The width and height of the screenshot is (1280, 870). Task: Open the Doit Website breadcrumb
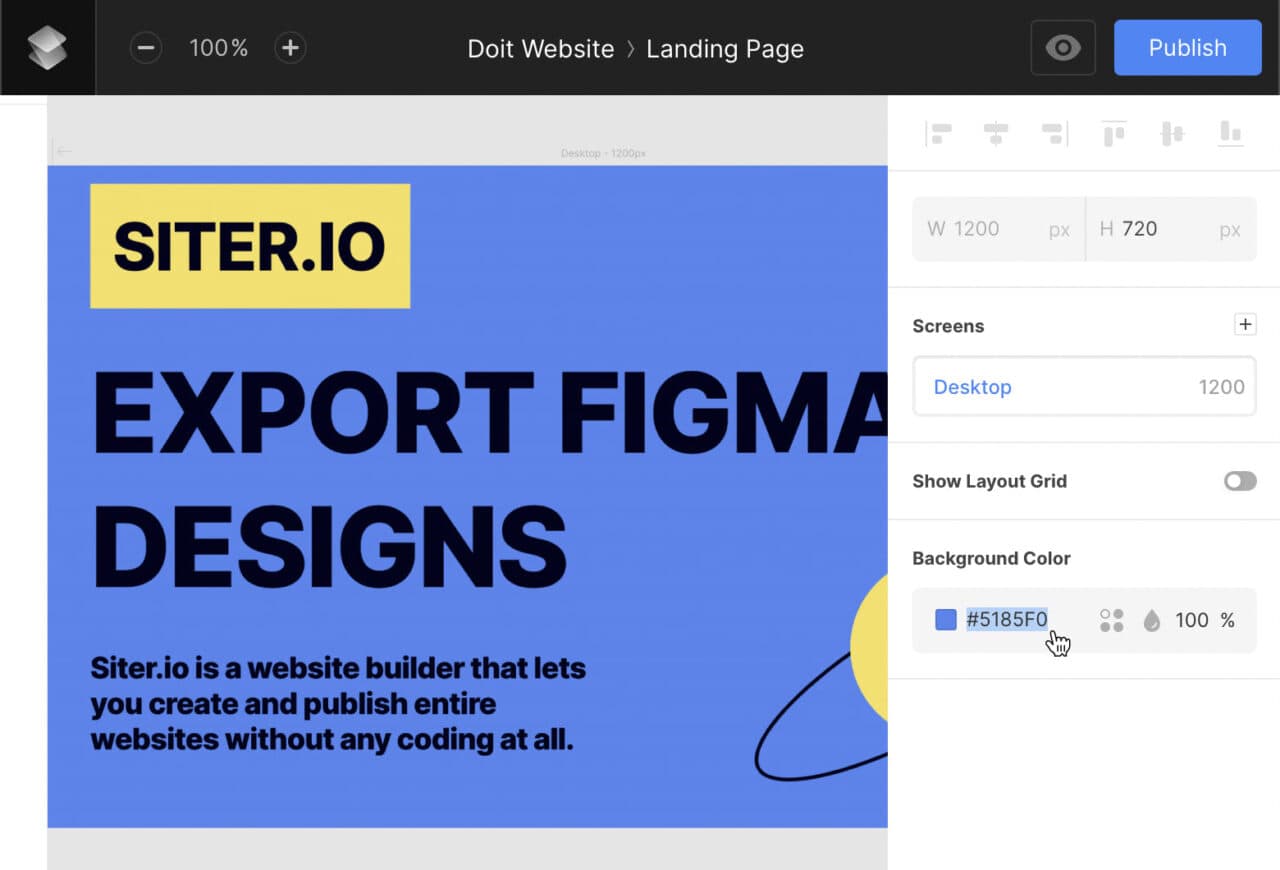tap(540, 48)
